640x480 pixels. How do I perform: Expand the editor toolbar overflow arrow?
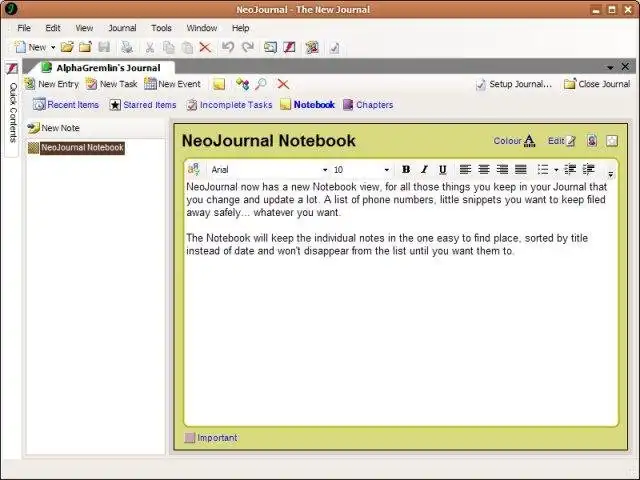click(x=611, y=174)
